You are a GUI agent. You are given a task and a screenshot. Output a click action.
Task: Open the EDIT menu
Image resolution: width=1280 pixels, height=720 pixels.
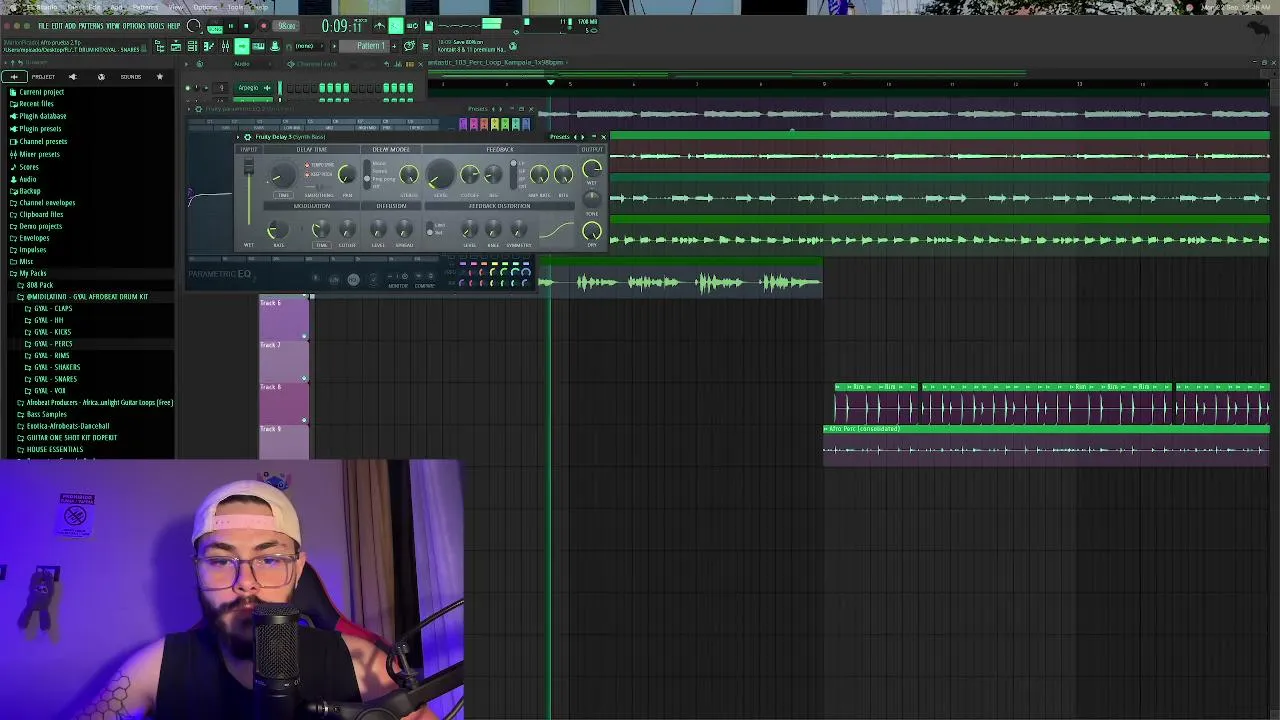pos(57,26)
